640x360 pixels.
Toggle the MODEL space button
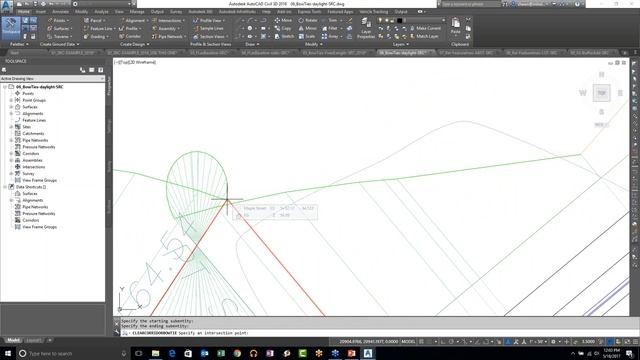pyautogui.click(x=408, y=342)
